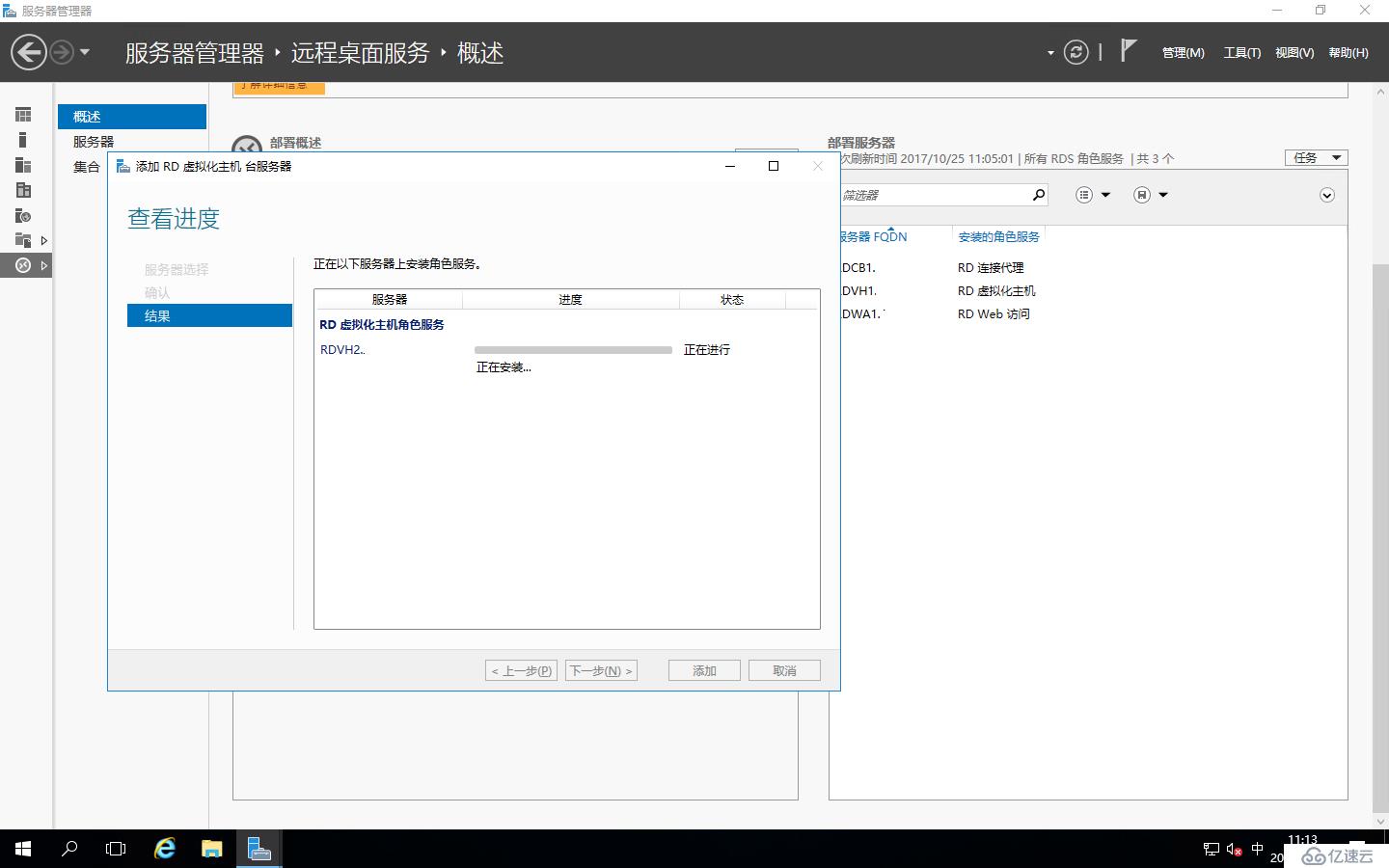Select the 服务器选择 step in the wizard
This screenshot has height=868, width=1389.
tap(177, 269)
